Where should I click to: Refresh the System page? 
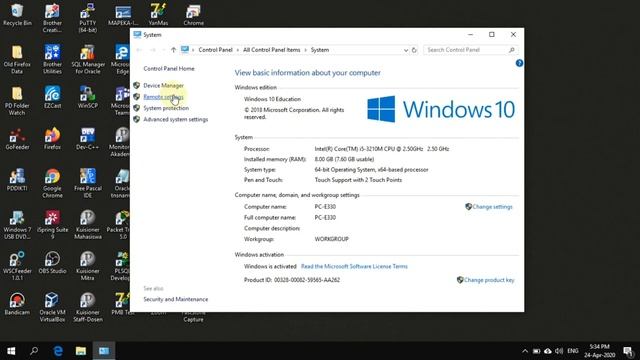point(414,50)
